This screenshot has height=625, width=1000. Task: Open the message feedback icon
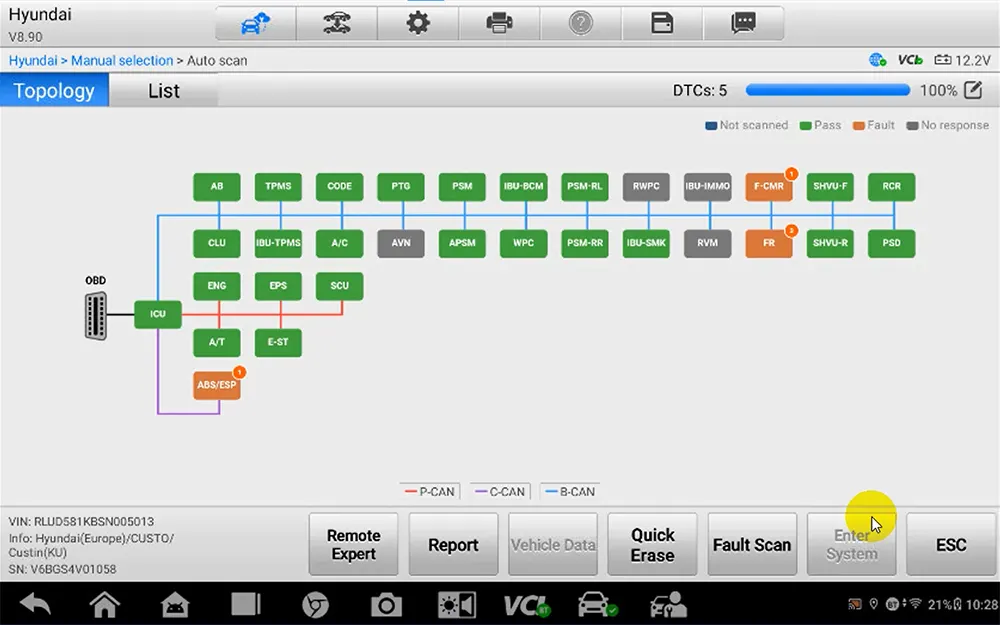tap(744, 24)
